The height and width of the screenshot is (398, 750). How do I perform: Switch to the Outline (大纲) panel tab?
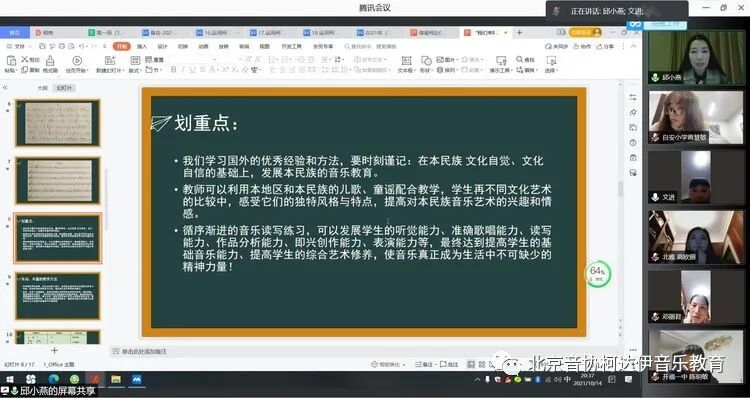point(43,88)
